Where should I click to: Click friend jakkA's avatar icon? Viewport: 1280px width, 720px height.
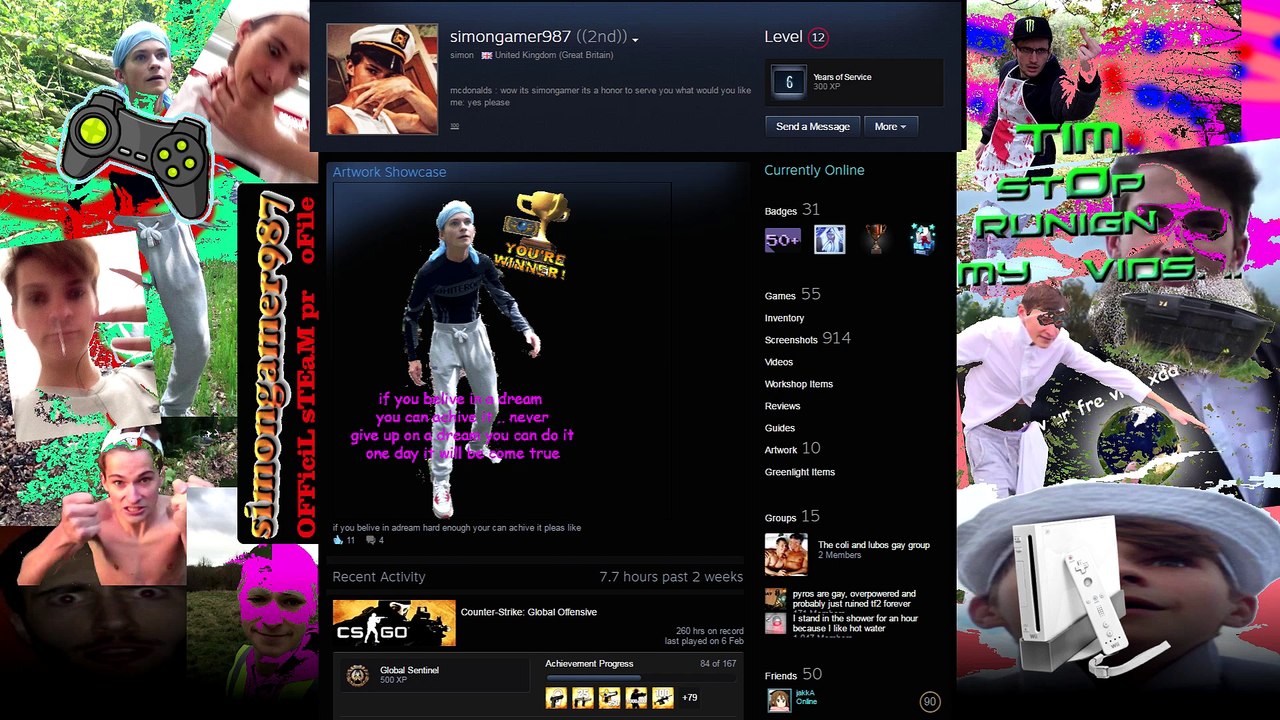coord(777,700)
